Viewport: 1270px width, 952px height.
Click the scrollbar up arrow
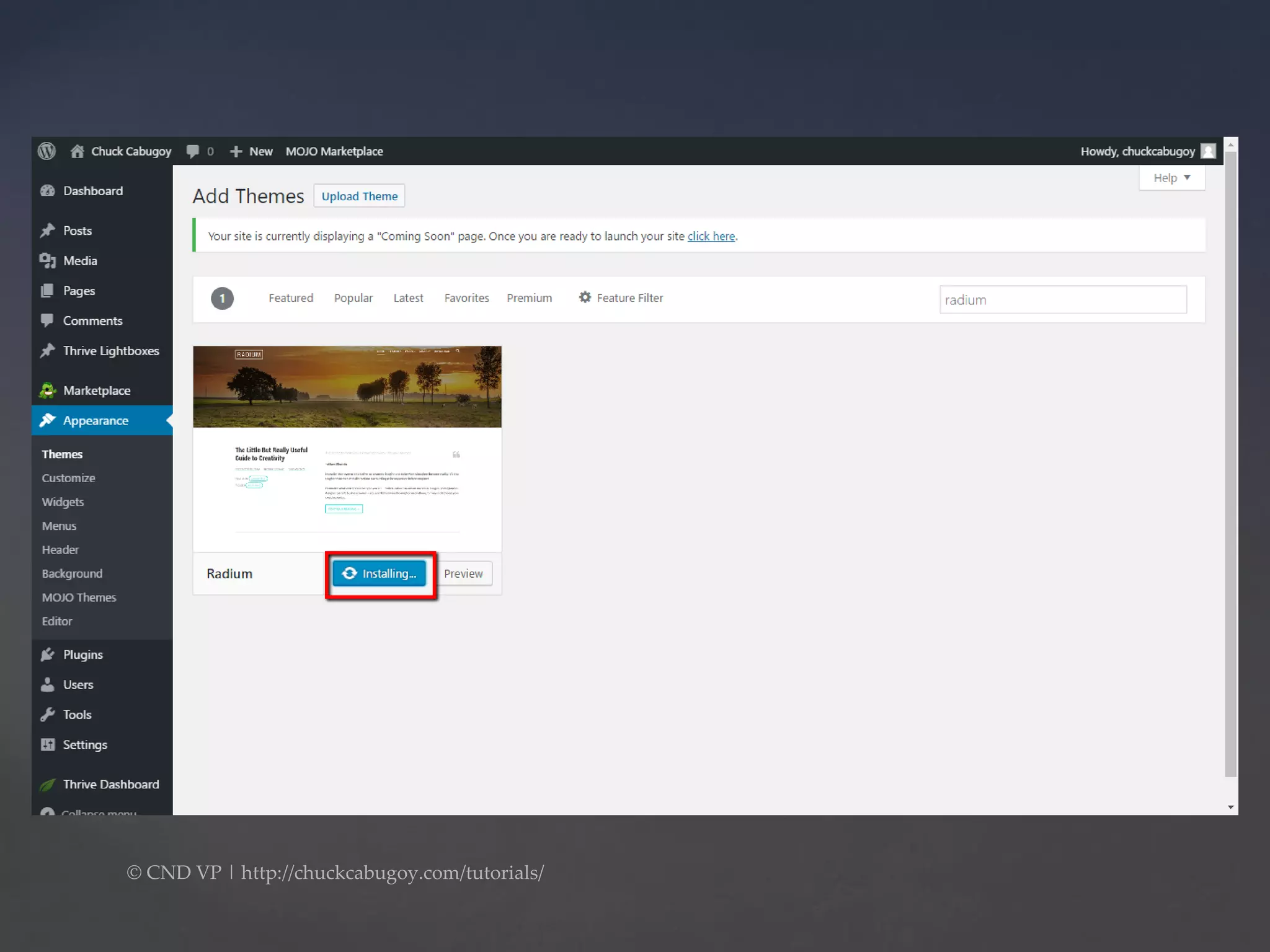[1231, 144]
